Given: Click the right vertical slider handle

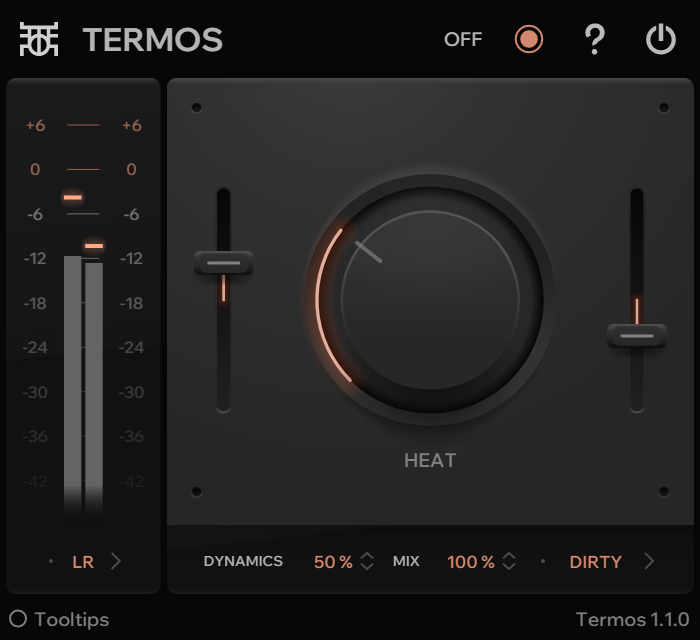Looking at the screenshot, I should 637,336.
